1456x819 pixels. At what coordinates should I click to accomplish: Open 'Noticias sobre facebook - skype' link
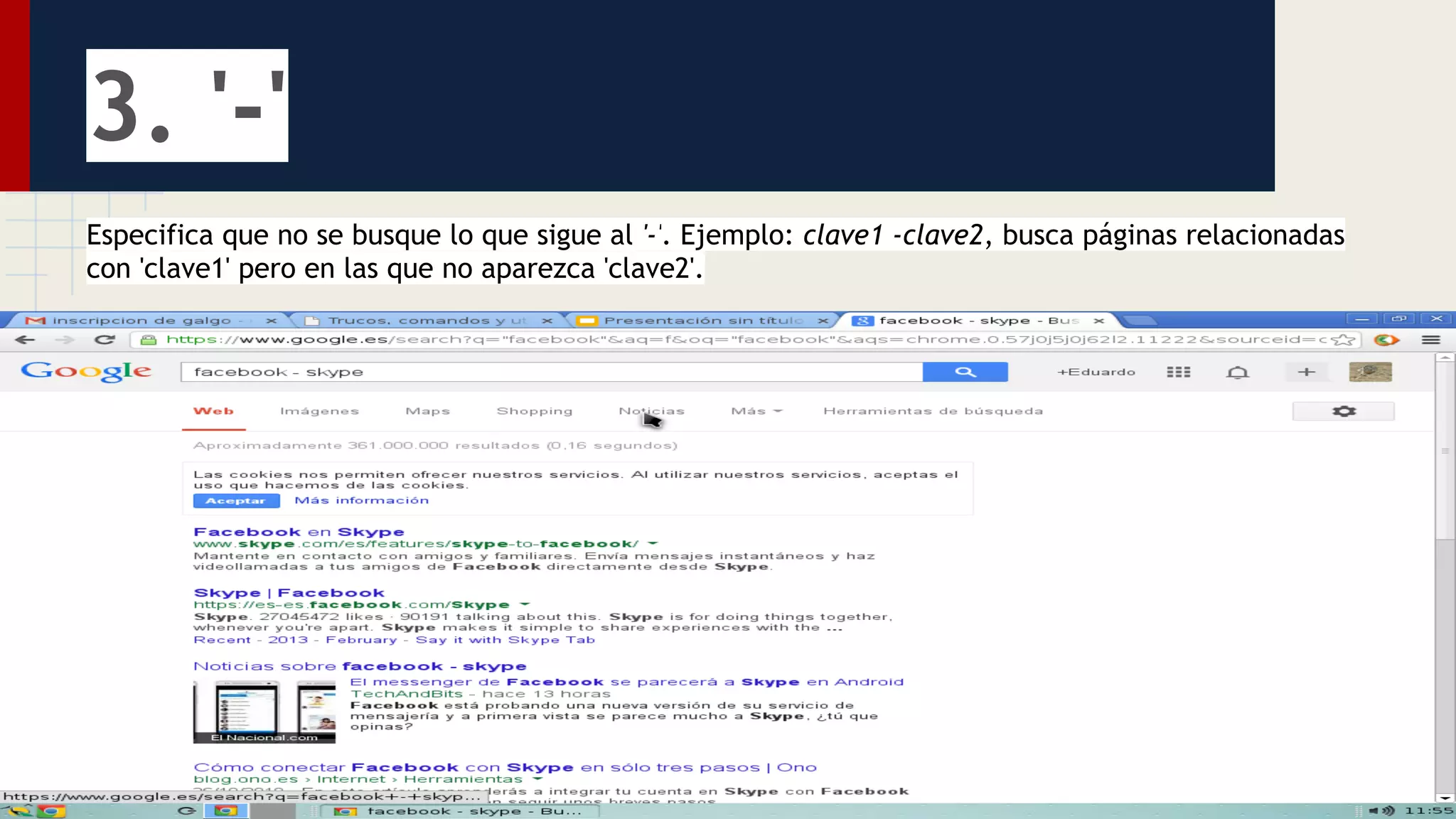click(x=360, y=666)
